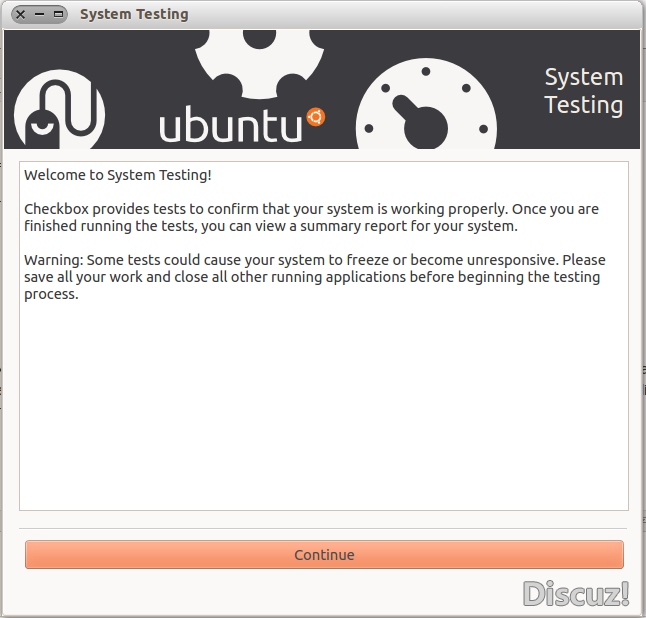Click the Checkbox description paragraph
This screenshot has height=618, width=646.
(x=311, y=218)
